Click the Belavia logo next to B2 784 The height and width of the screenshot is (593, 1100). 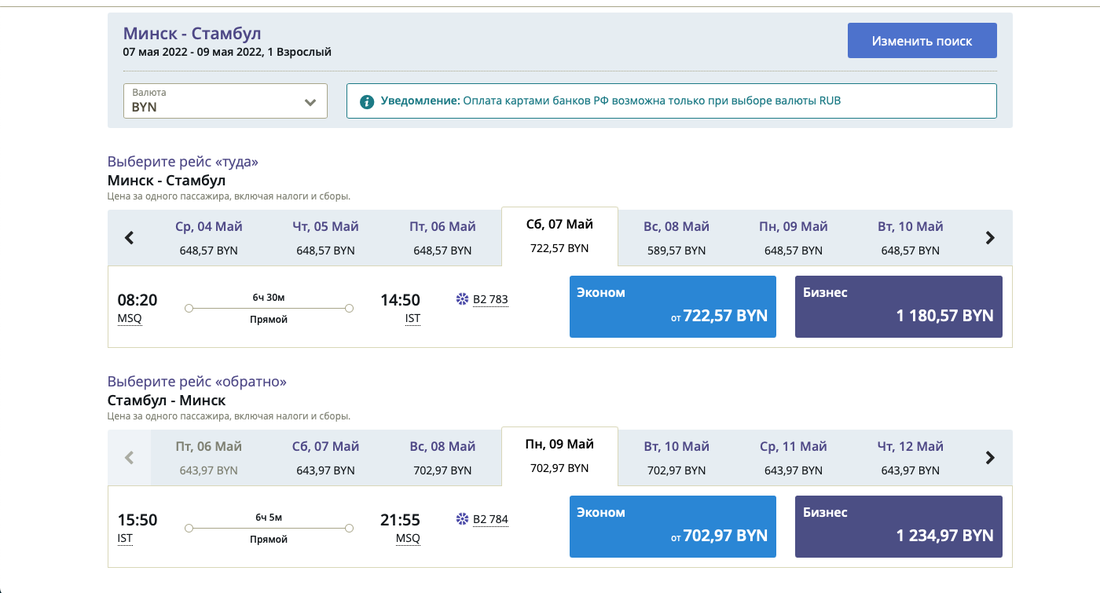(462, 519)
